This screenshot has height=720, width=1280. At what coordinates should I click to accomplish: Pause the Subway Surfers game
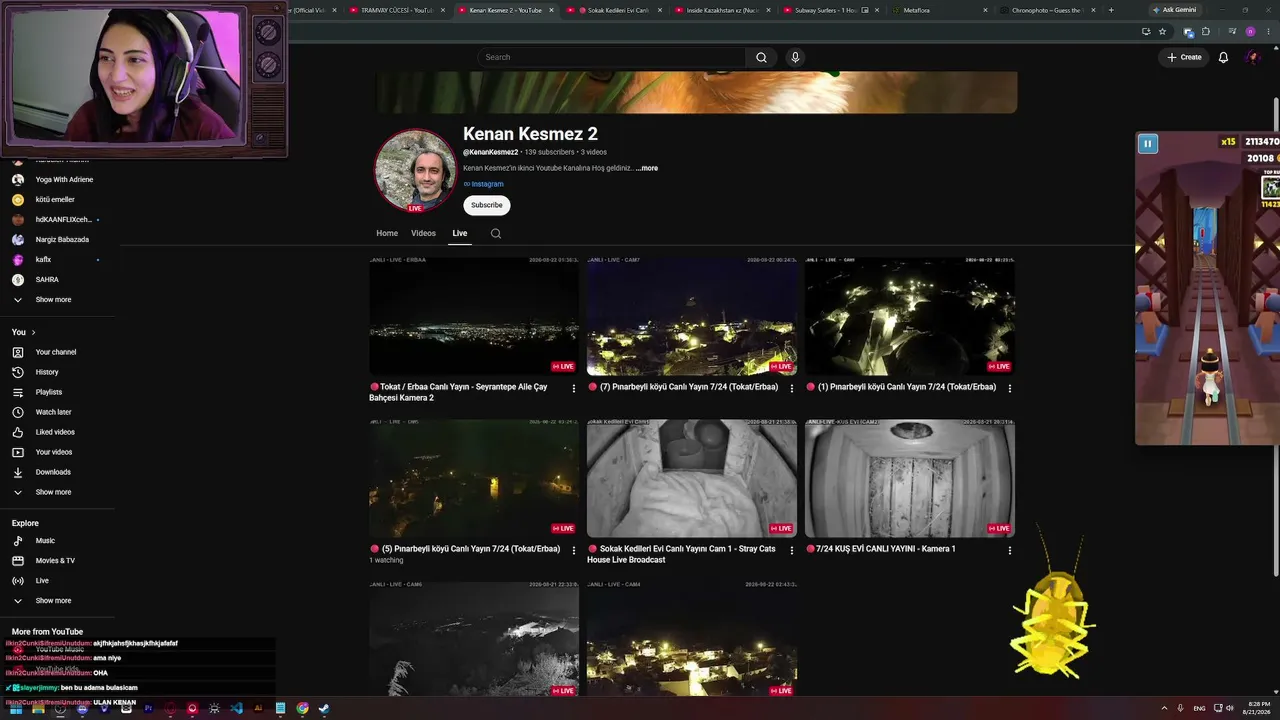(x=1147, y=143)
